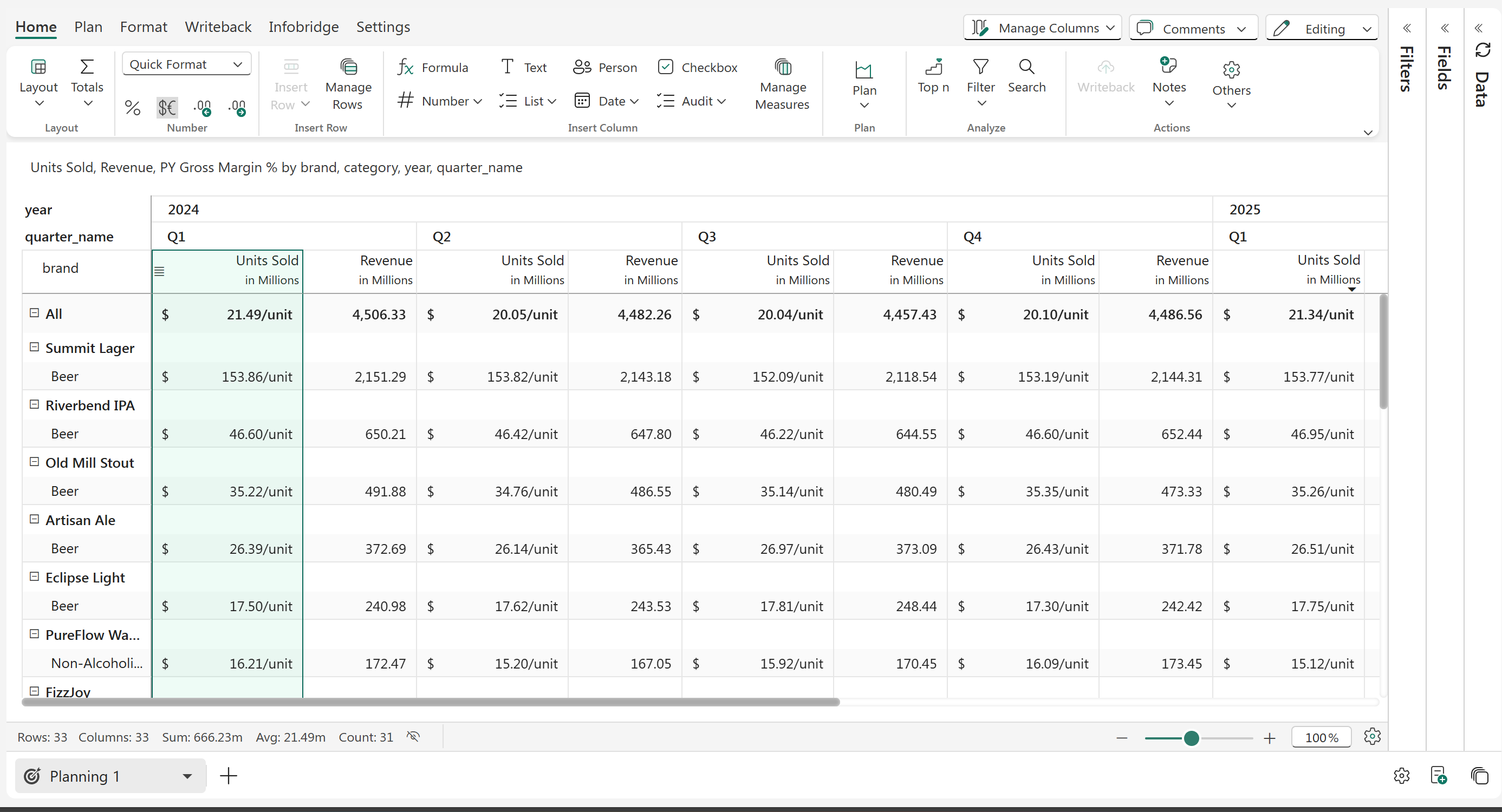Screen dimensions: 1502x812
Task: Collapse the Riverbend IPA row group
Action: (35, 404)
